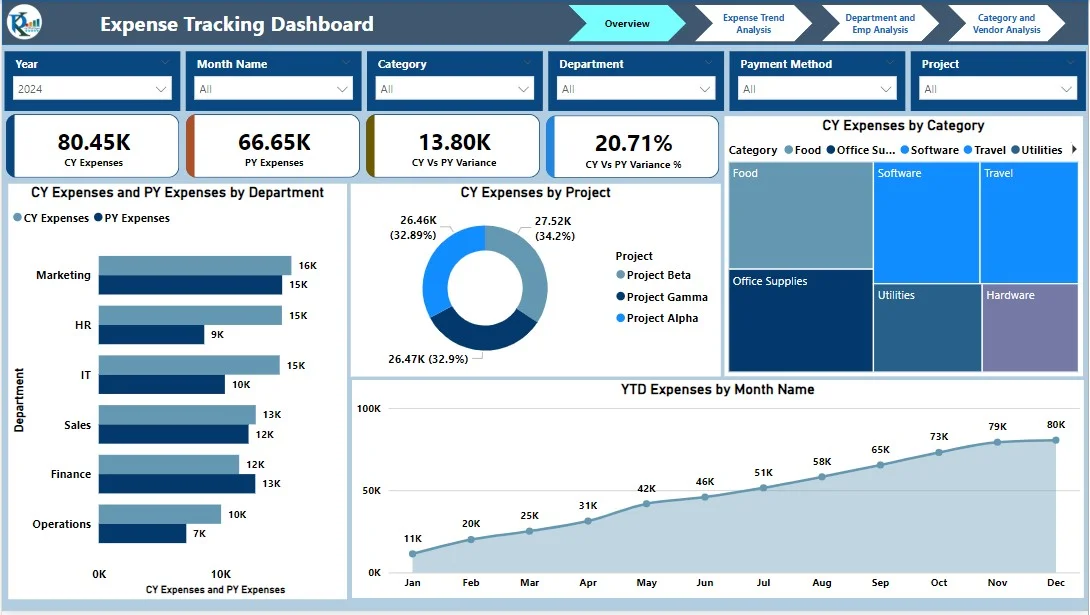Click the legend scroll arrow beside Utilities
This screenshot has width=1090, height=615.
tap(1074, 149)
